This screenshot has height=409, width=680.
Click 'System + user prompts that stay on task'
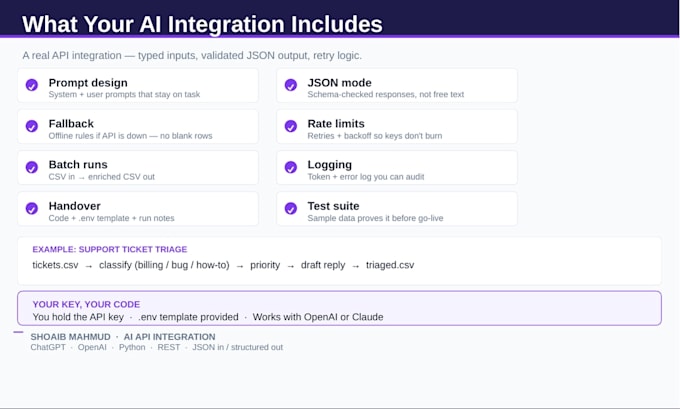point(124,95)
